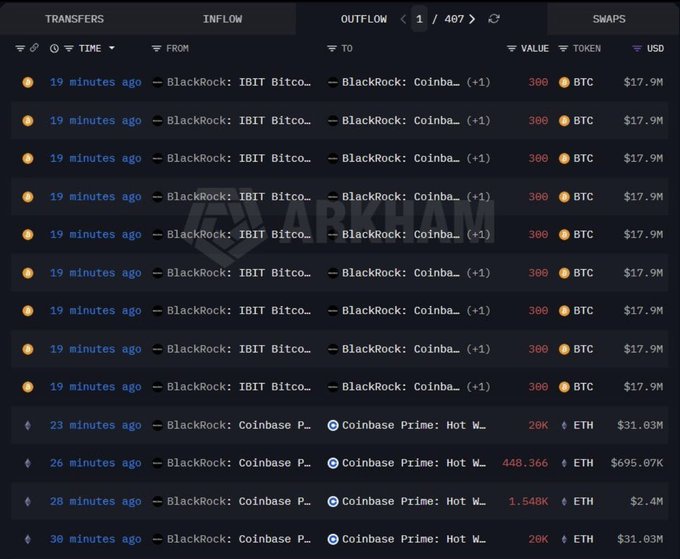Image resolution: width=680 pixels, height=559 pixels.
Task: Click the chain link icon in header
Action: tap(34, 48)
